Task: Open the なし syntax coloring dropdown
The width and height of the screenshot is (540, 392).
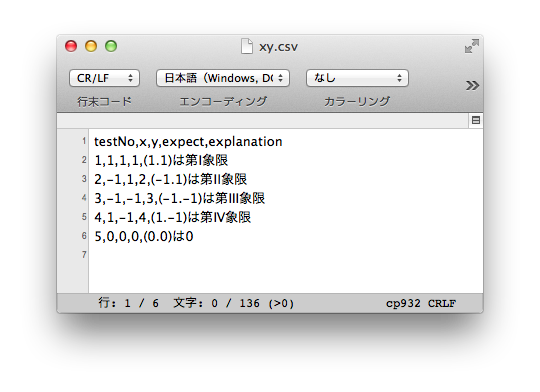Action: tap(357, 78)
